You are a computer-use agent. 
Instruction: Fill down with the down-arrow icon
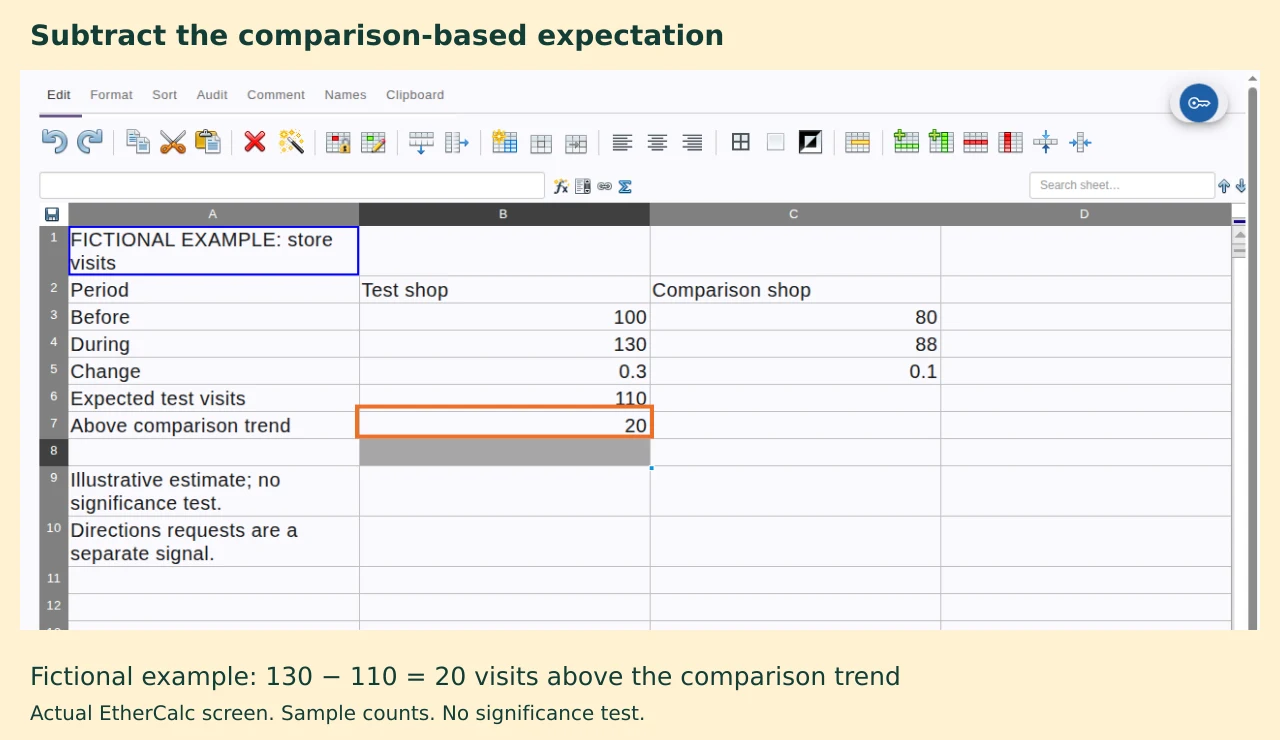[421, 142]
